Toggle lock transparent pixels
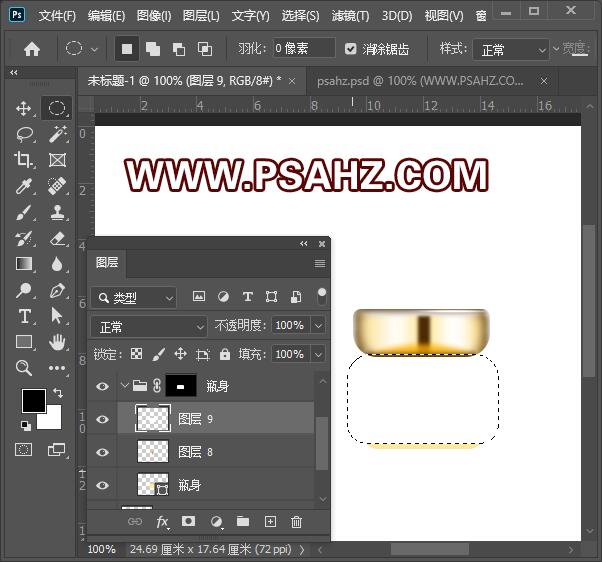 pos(136,354)
